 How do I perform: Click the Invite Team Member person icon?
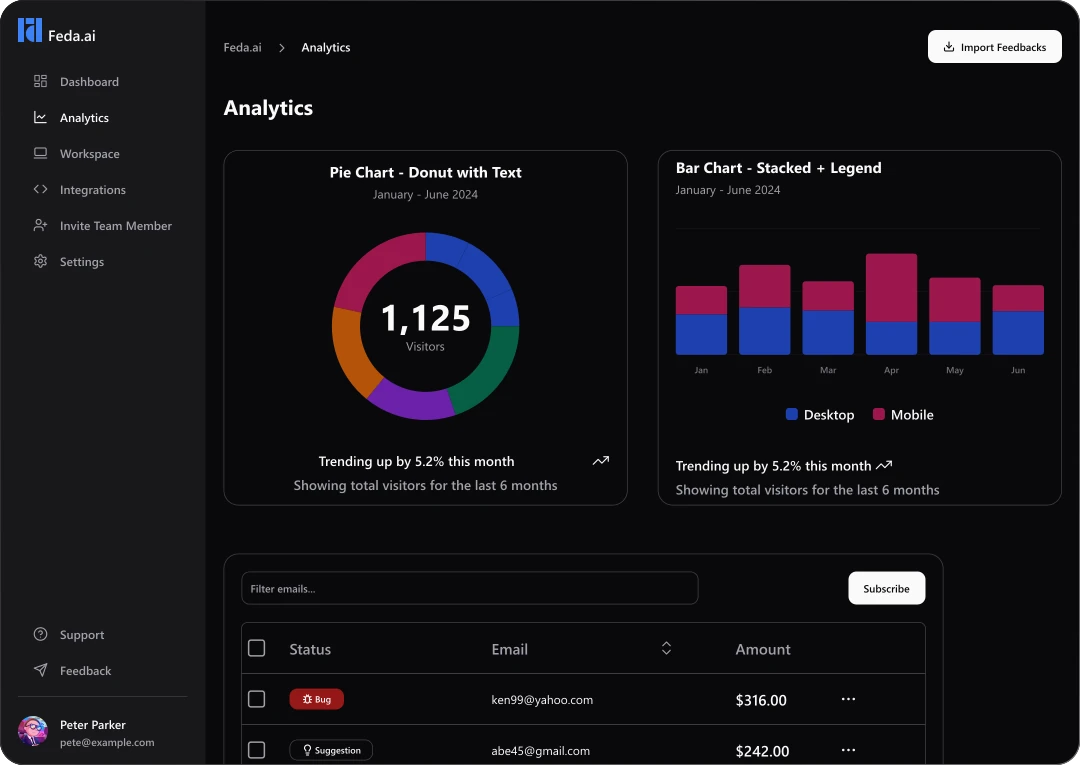point(41,225)
